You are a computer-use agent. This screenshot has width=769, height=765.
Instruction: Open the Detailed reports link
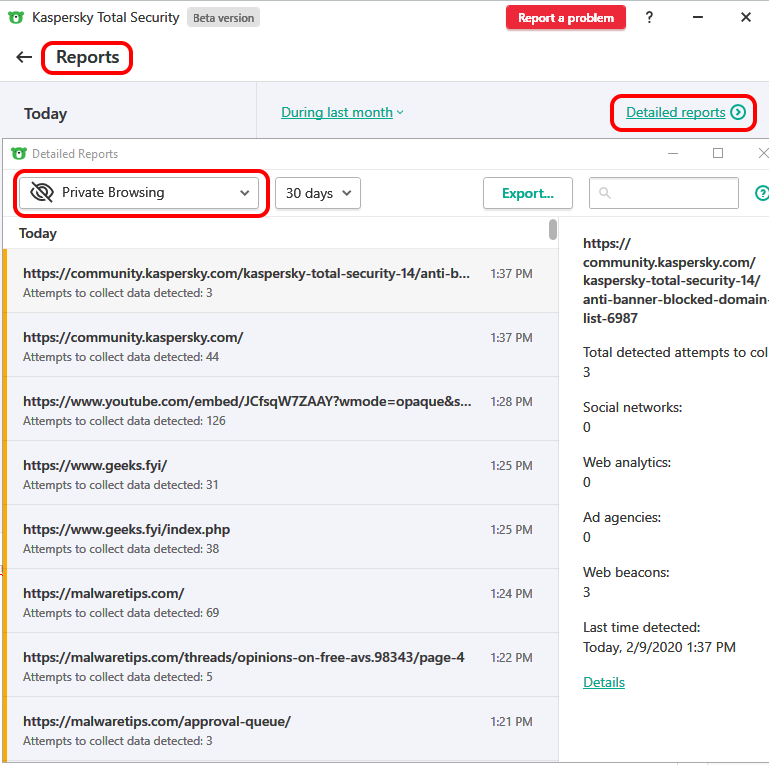pyautogui.click(x=675, y=112)
